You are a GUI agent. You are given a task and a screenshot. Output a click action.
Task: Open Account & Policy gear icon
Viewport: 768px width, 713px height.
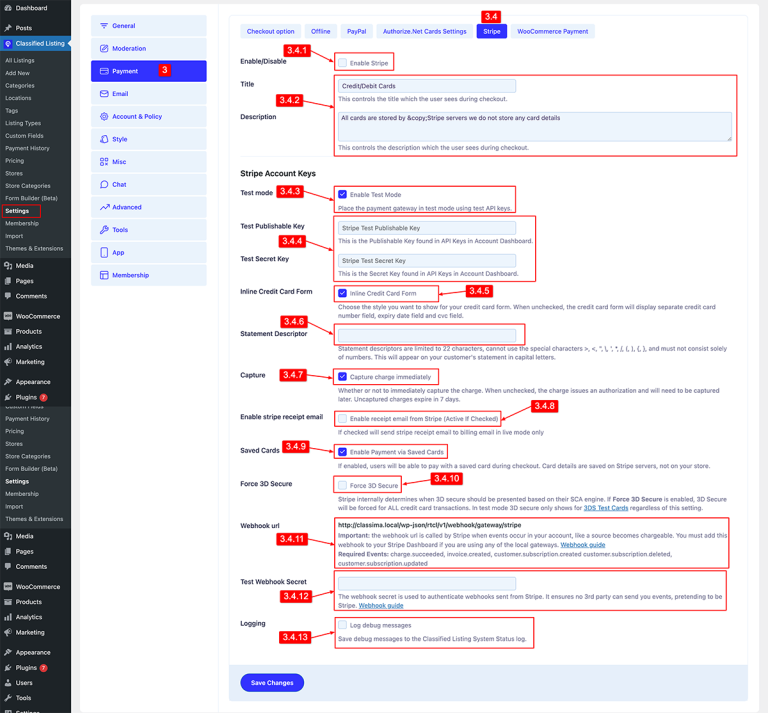click(x=104, y=117)
